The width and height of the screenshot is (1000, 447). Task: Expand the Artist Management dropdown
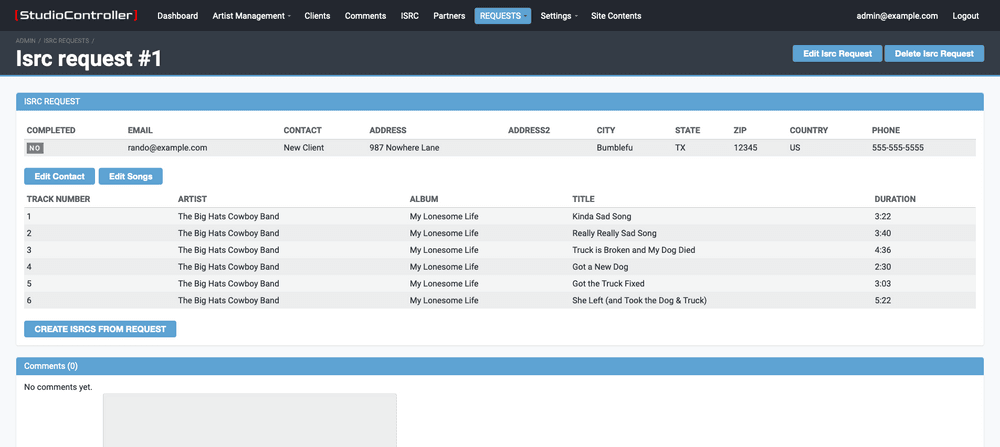tap(251, 16)
